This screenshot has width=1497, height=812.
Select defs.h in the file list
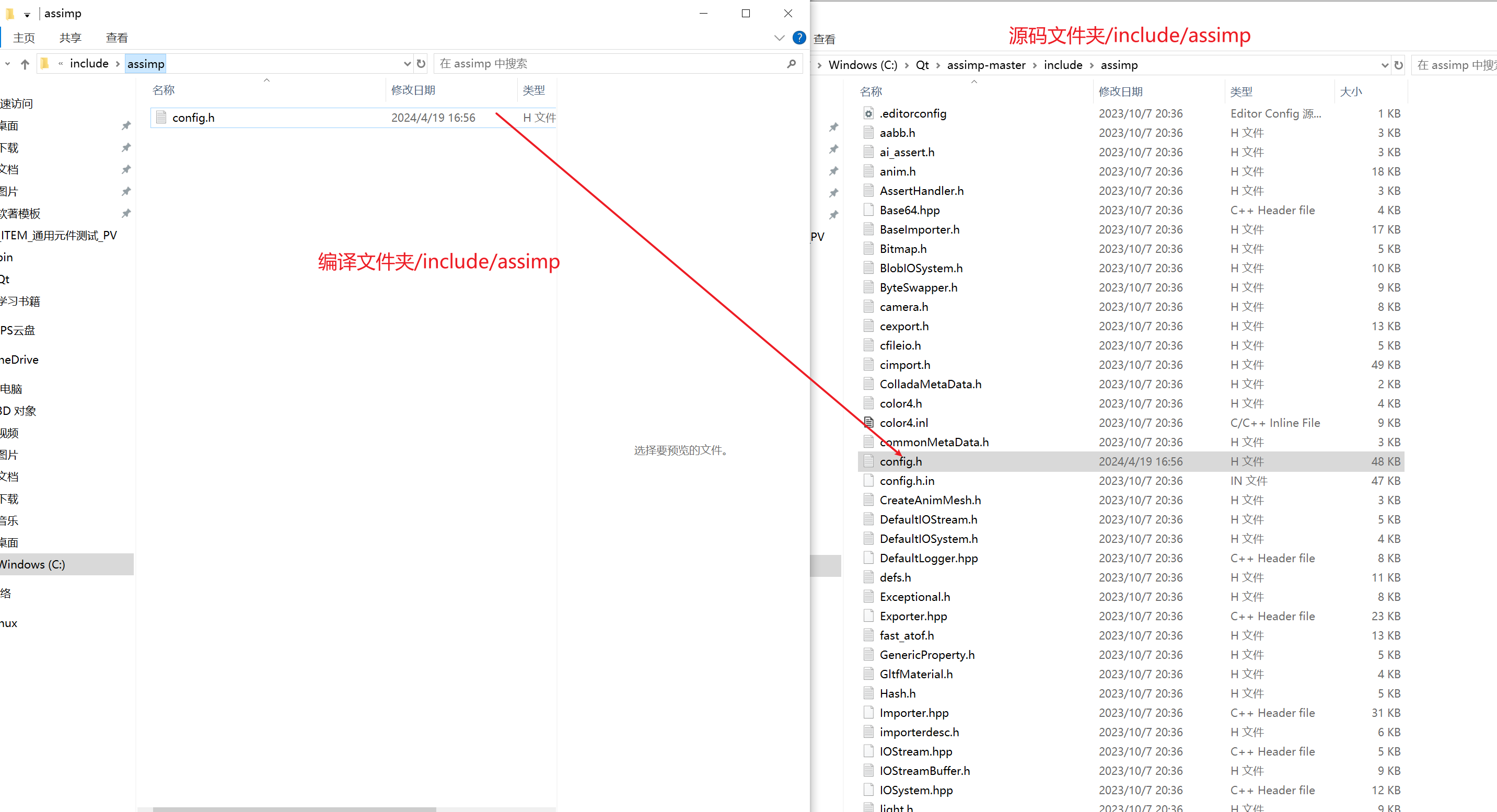(1131, 577)
